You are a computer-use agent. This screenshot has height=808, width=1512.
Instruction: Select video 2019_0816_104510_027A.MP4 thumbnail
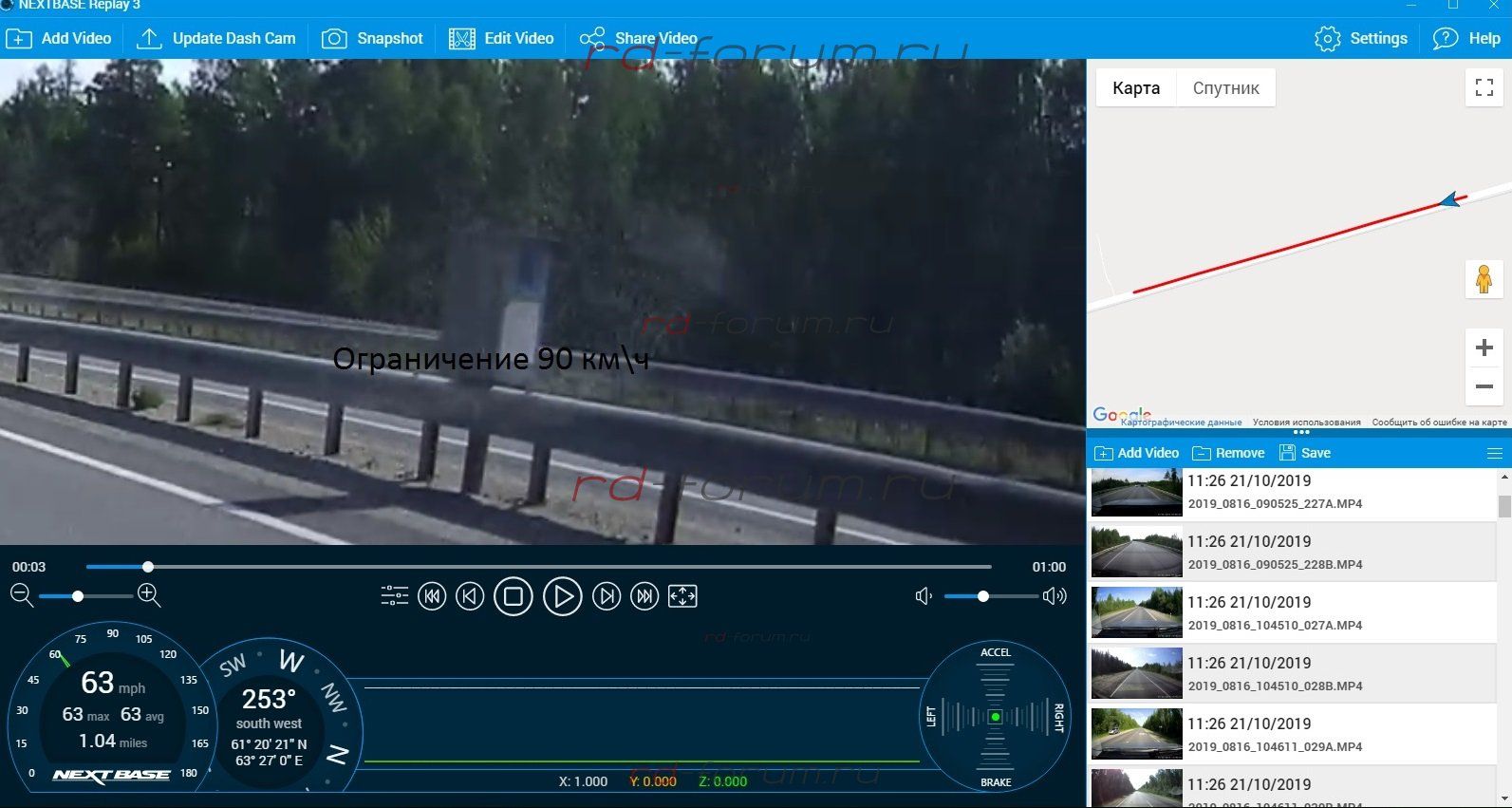[1136, 612]
